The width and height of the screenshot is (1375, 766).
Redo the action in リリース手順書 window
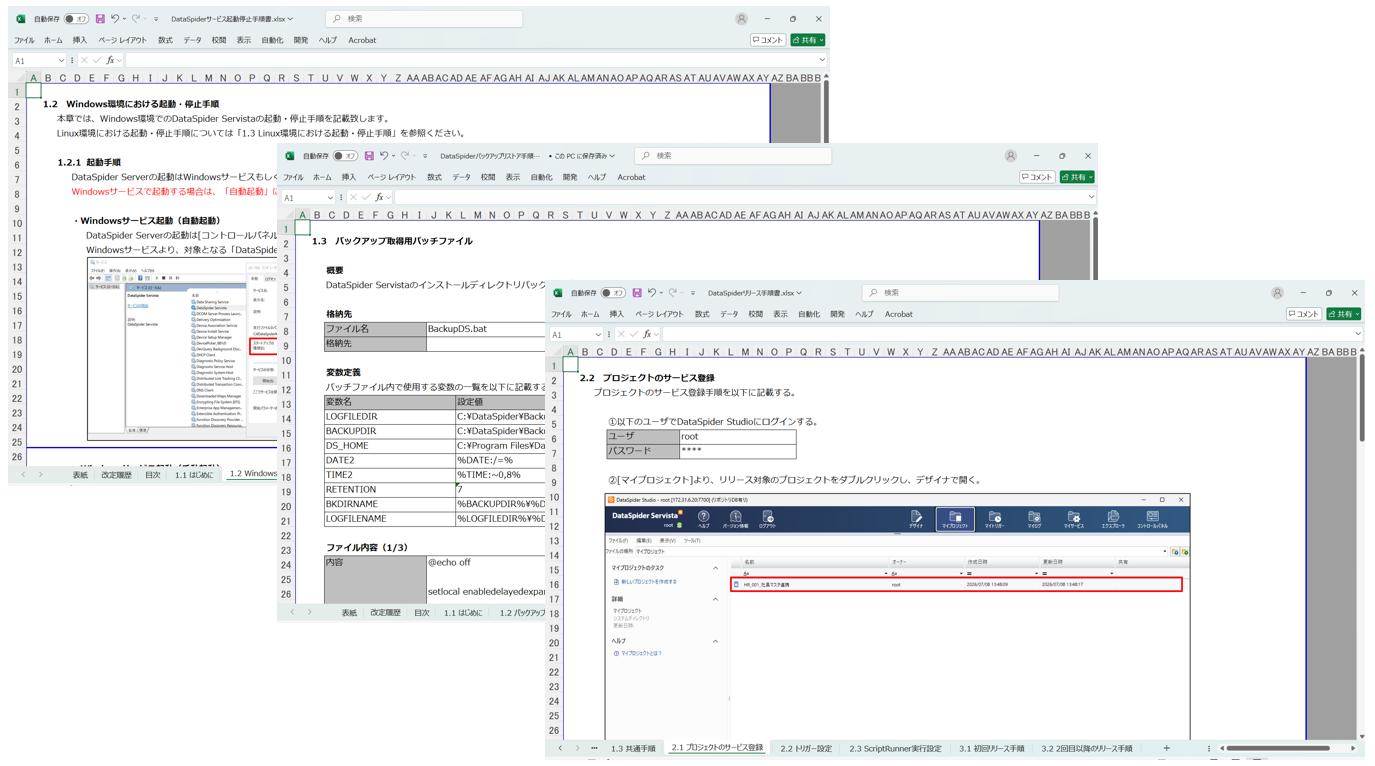pyautogui.click(x=673, y=293)
